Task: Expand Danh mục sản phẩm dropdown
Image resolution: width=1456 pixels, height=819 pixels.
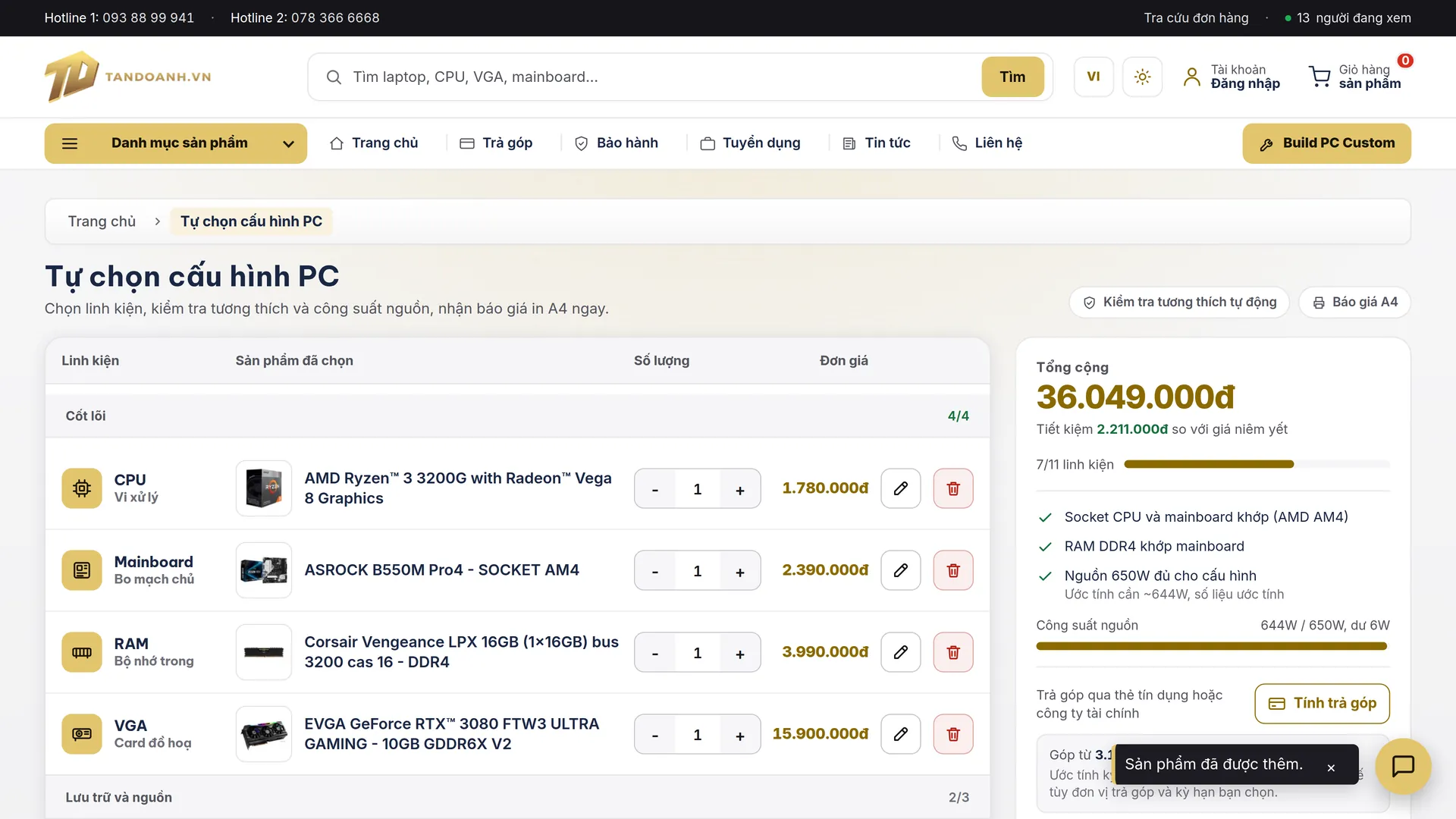Action: [176, 143]
